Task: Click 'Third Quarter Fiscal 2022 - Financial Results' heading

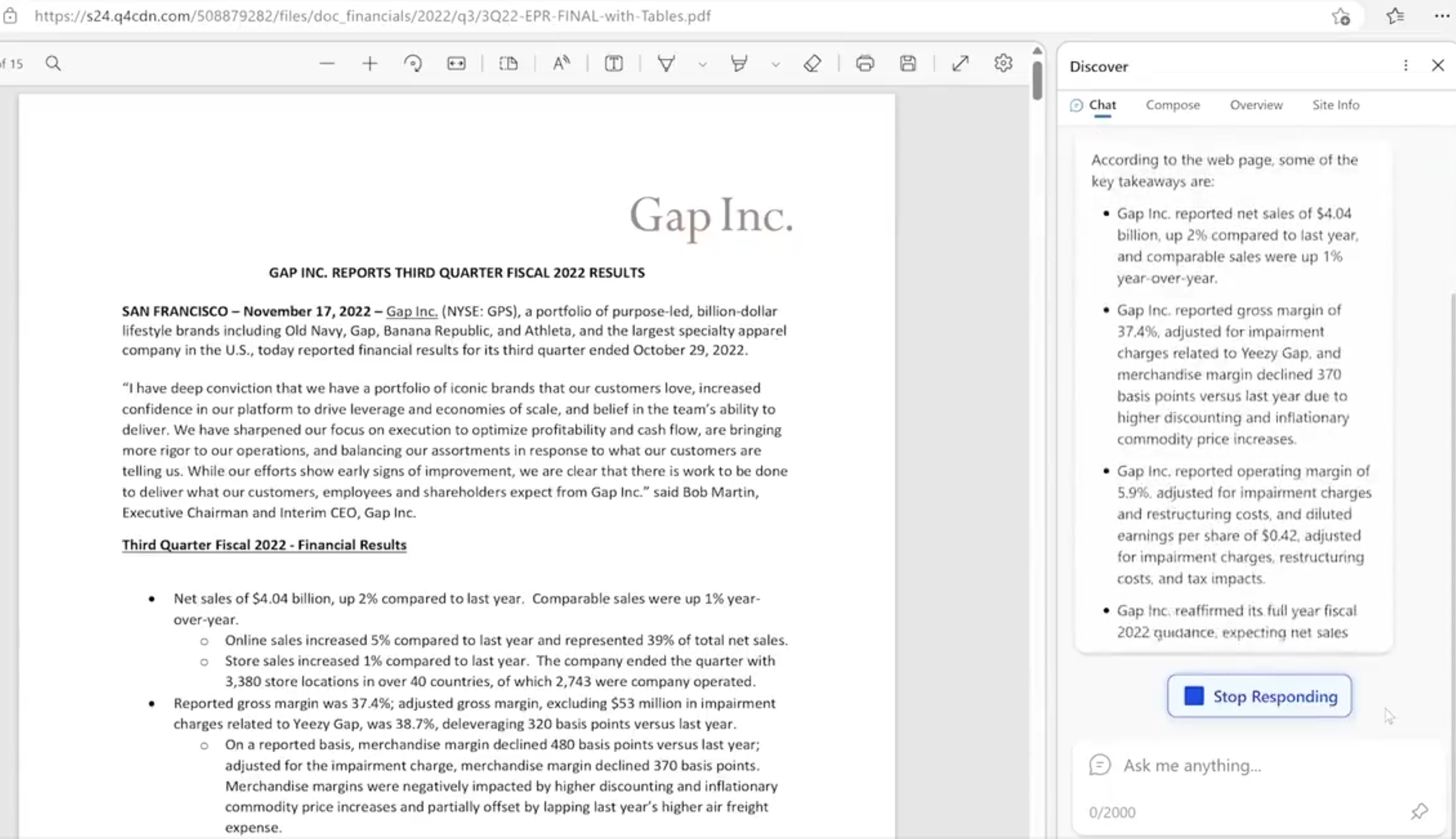Action: coord(264,545)
